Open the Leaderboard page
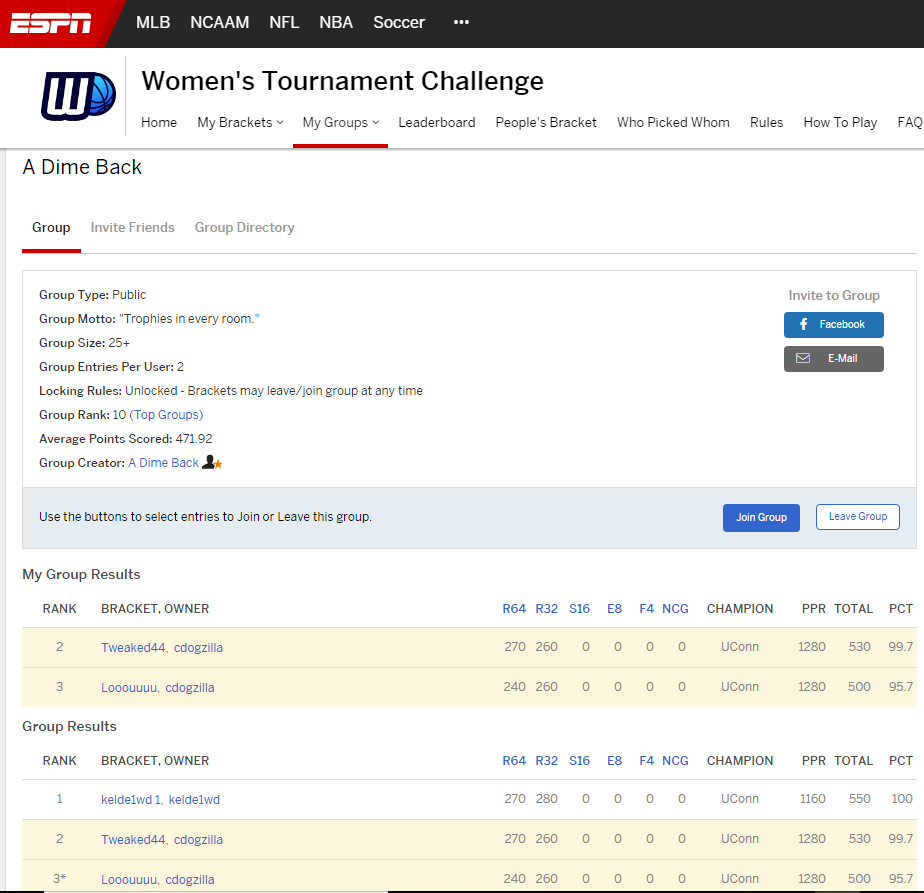 pos(436,122)
